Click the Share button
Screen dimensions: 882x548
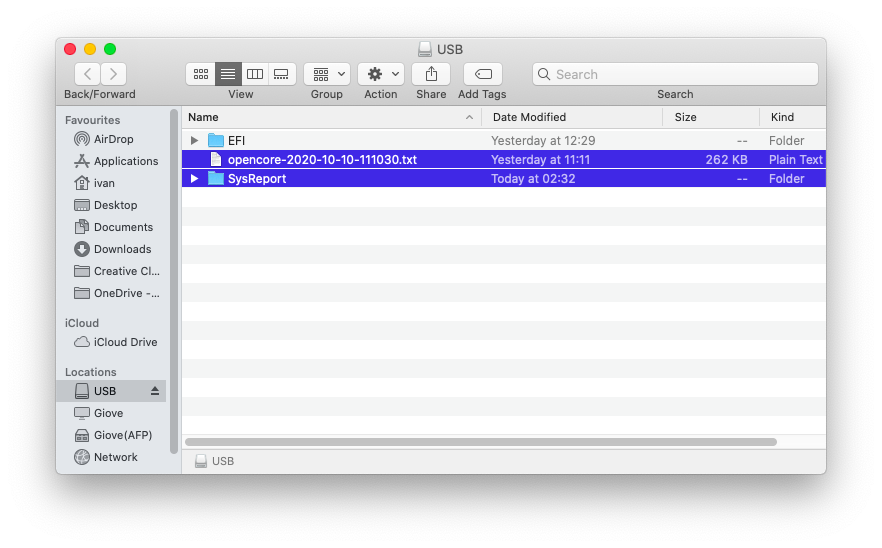(x=431, y=74)
